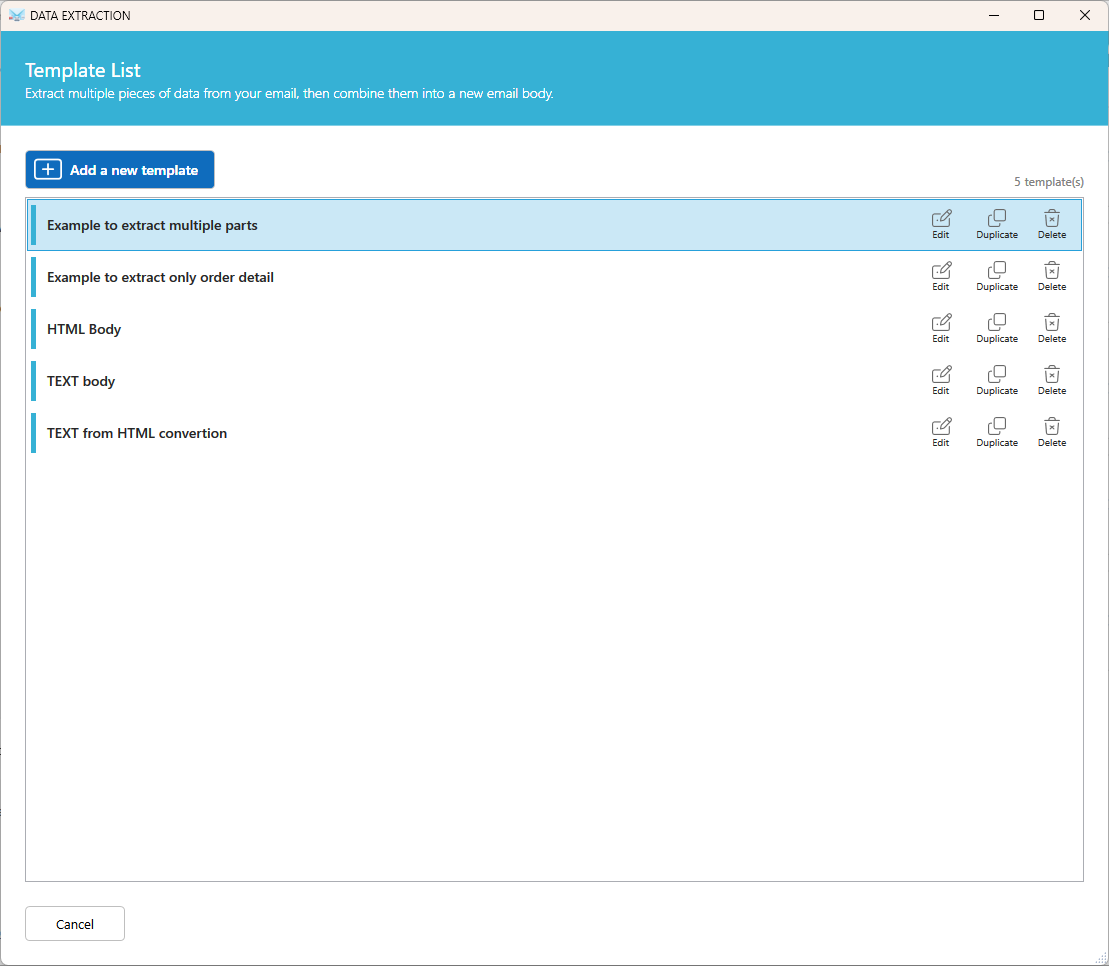This screenshot has width=1109, height=966.
Task: Minimize the Data Extraction window
Action: pyautogui.click(x=994, y=16)
